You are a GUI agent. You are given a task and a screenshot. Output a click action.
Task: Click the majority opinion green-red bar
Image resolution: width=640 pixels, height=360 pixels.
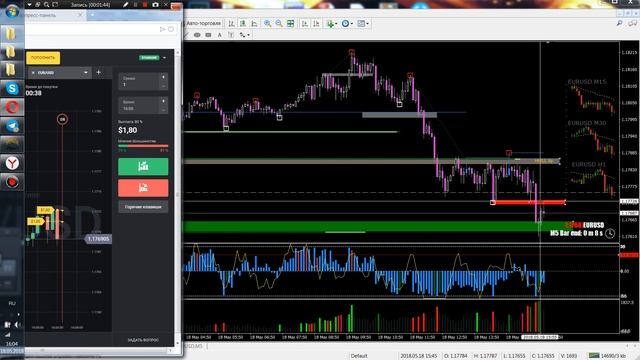(143, 145)
